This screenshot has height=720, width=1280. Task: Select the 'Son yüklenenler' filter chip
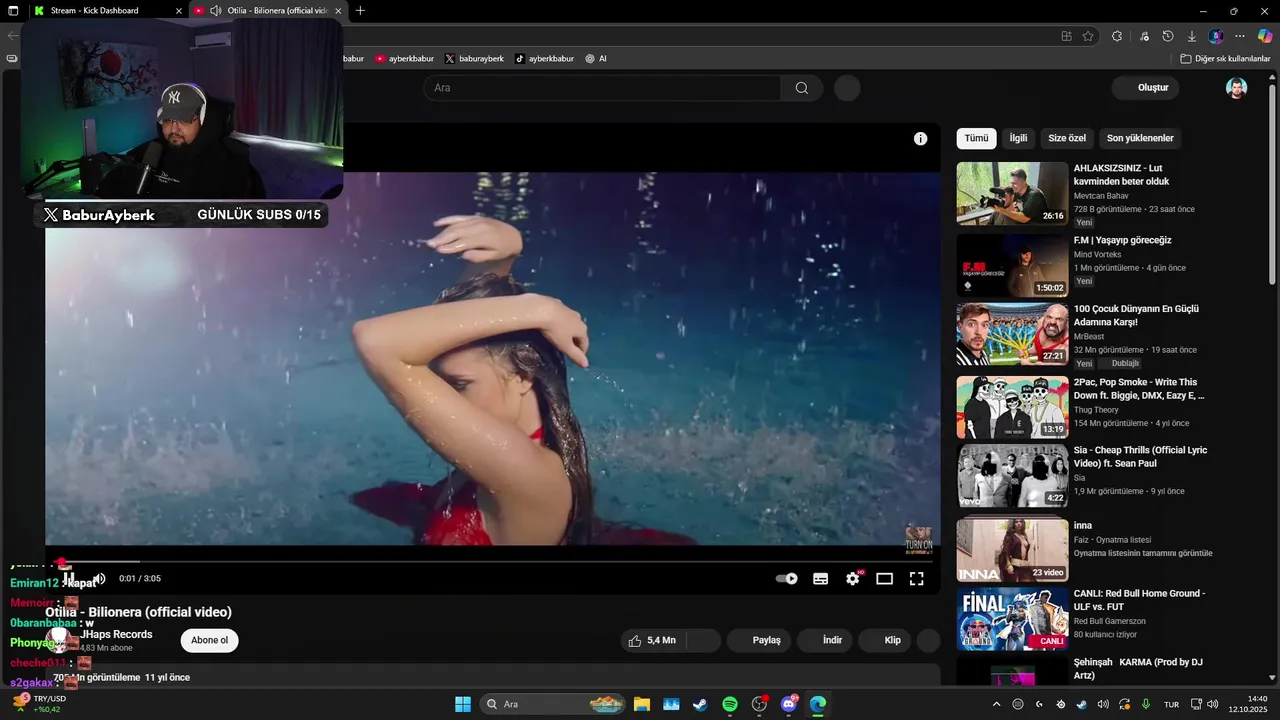(1140, 138)
